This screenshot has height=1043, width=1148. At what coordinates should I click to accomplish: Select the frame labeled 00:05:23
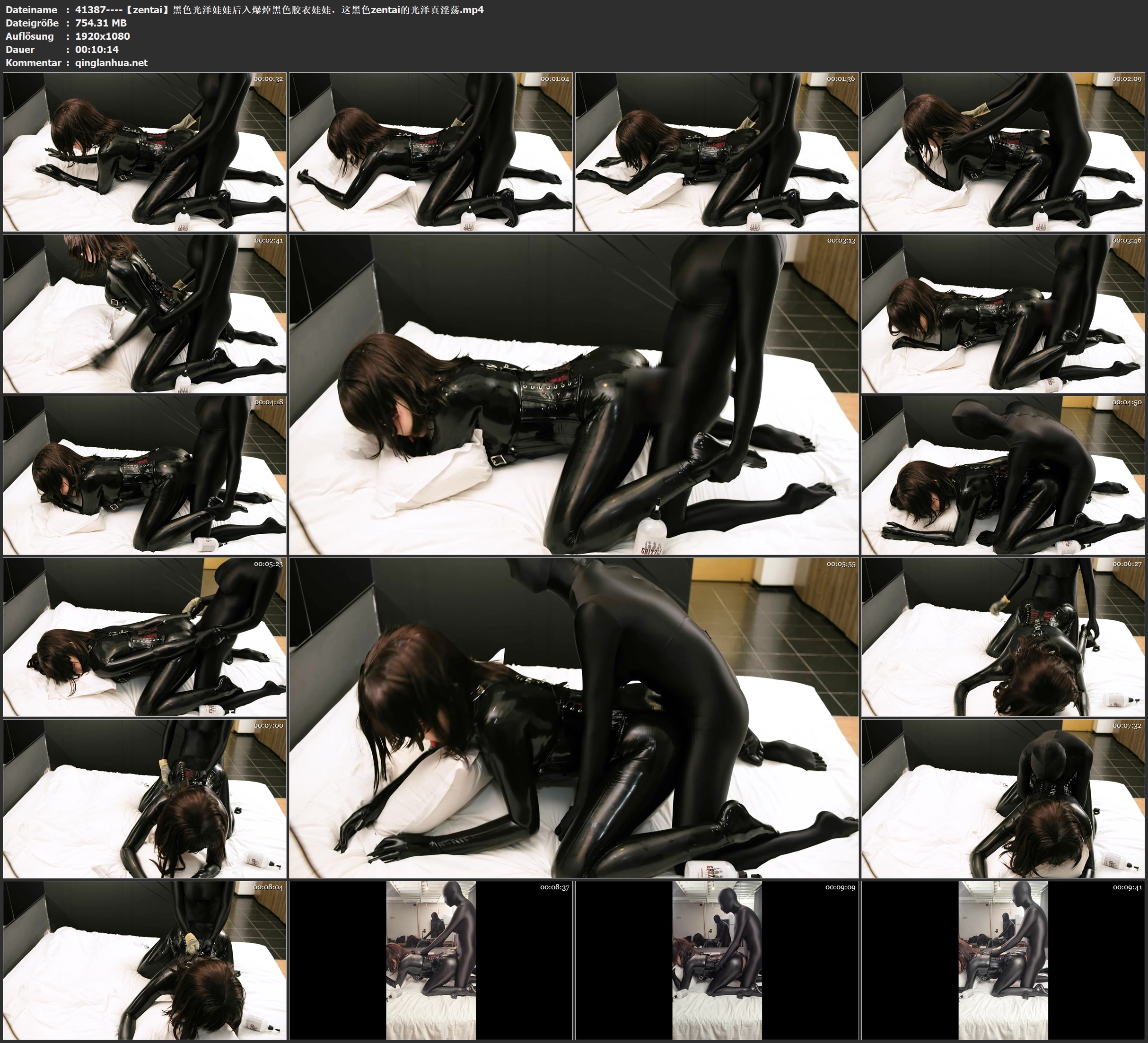click(x=145, y=637)
